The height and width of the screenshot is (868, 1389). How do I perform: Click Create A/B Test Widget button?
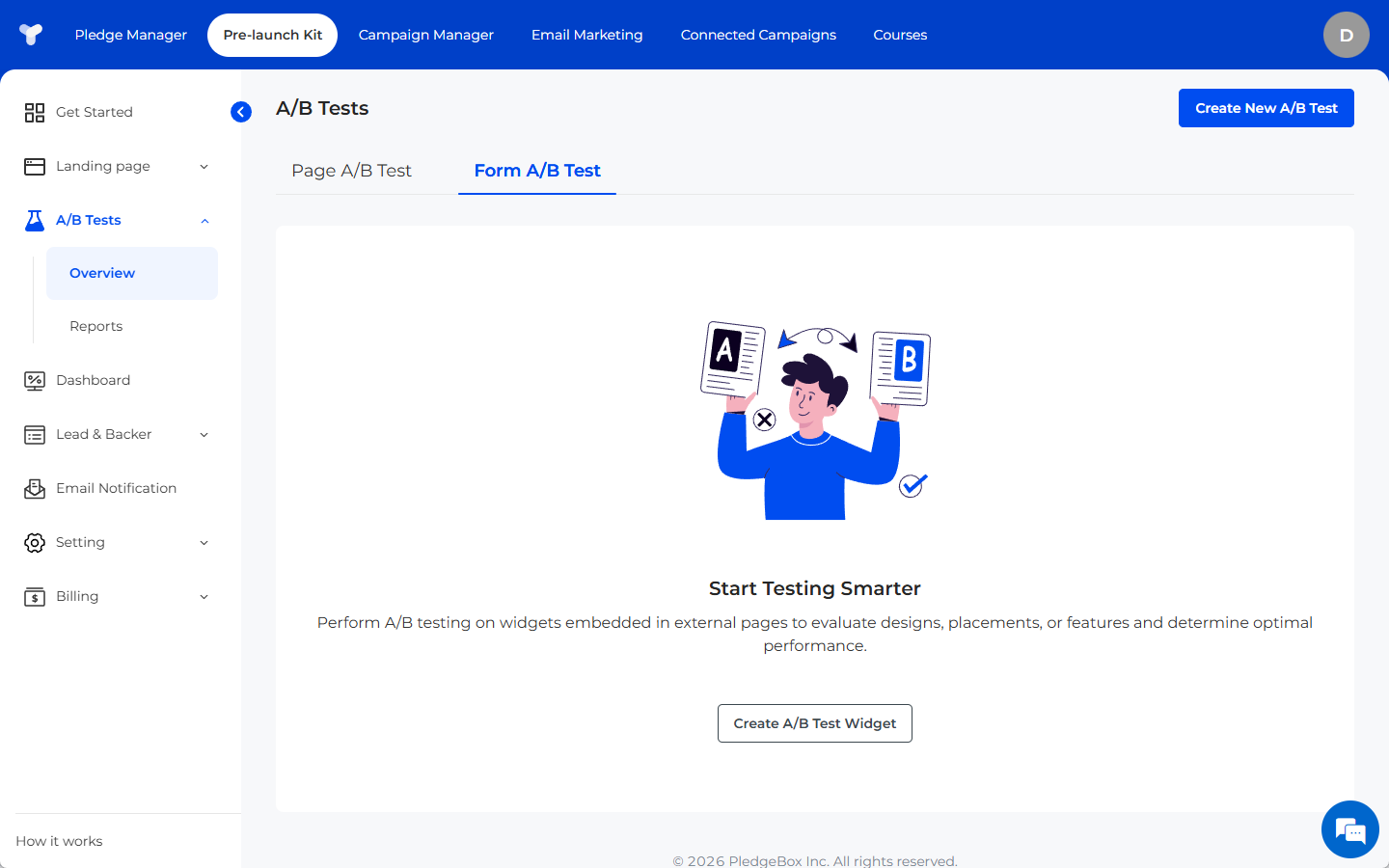(814, 723)
